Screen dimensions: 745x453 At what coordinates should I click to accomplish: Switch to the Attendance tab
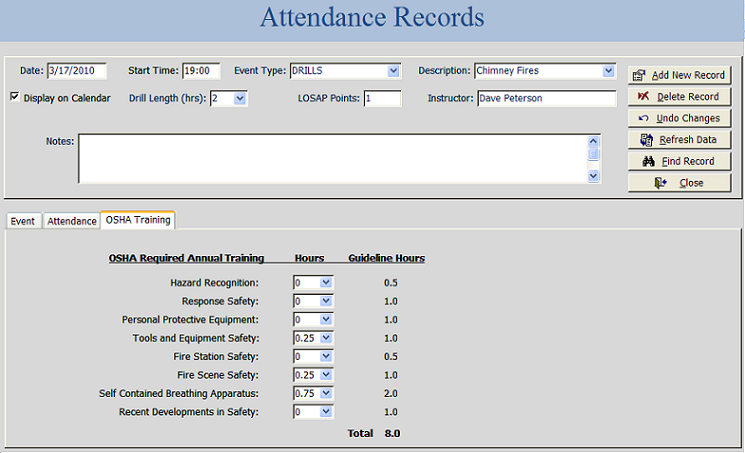[x=71, y=221]
